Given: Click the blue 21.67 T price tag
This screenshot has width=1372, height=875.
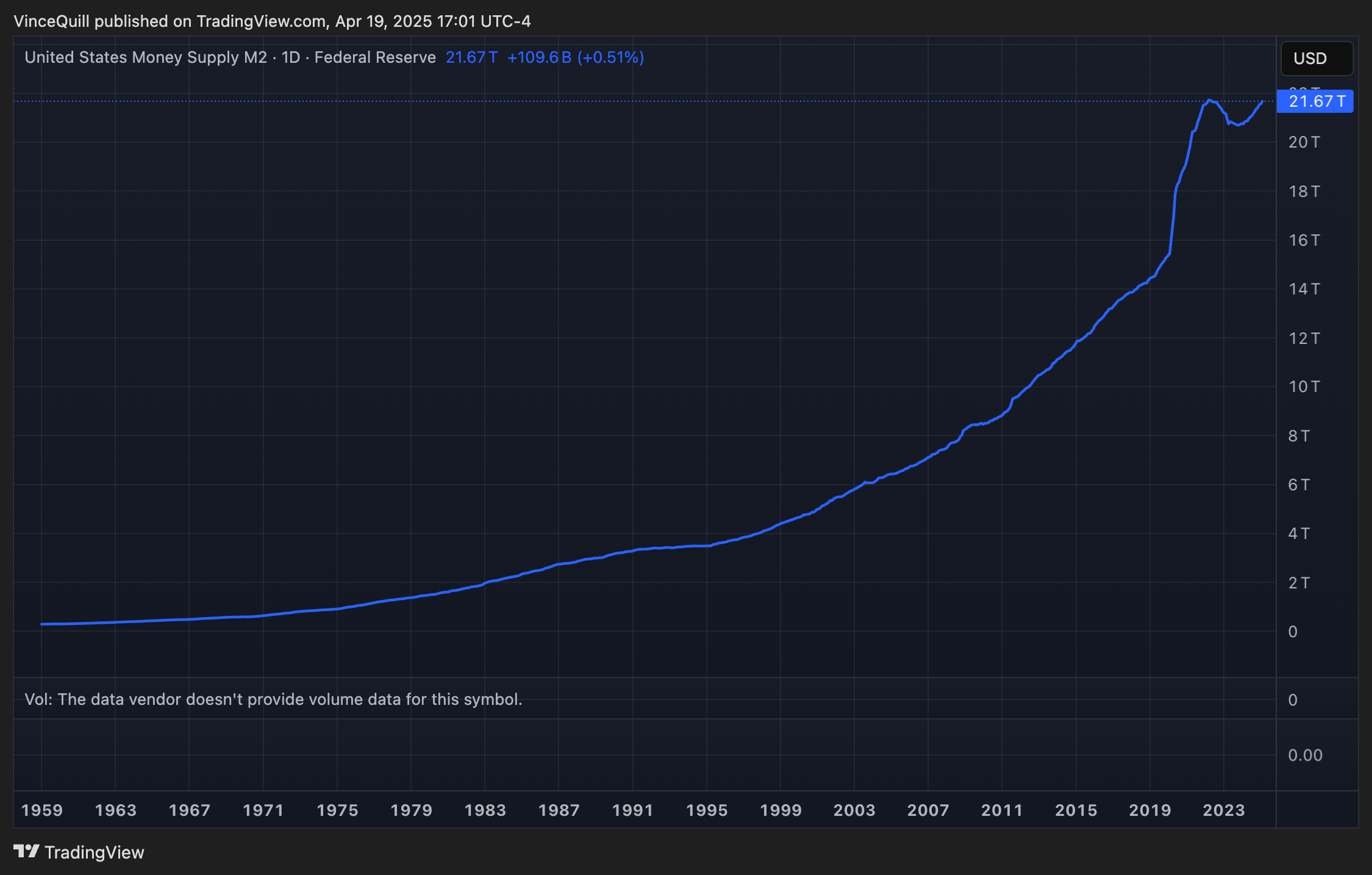Looking at the screenshot, I should click(x=1315, y=101).
